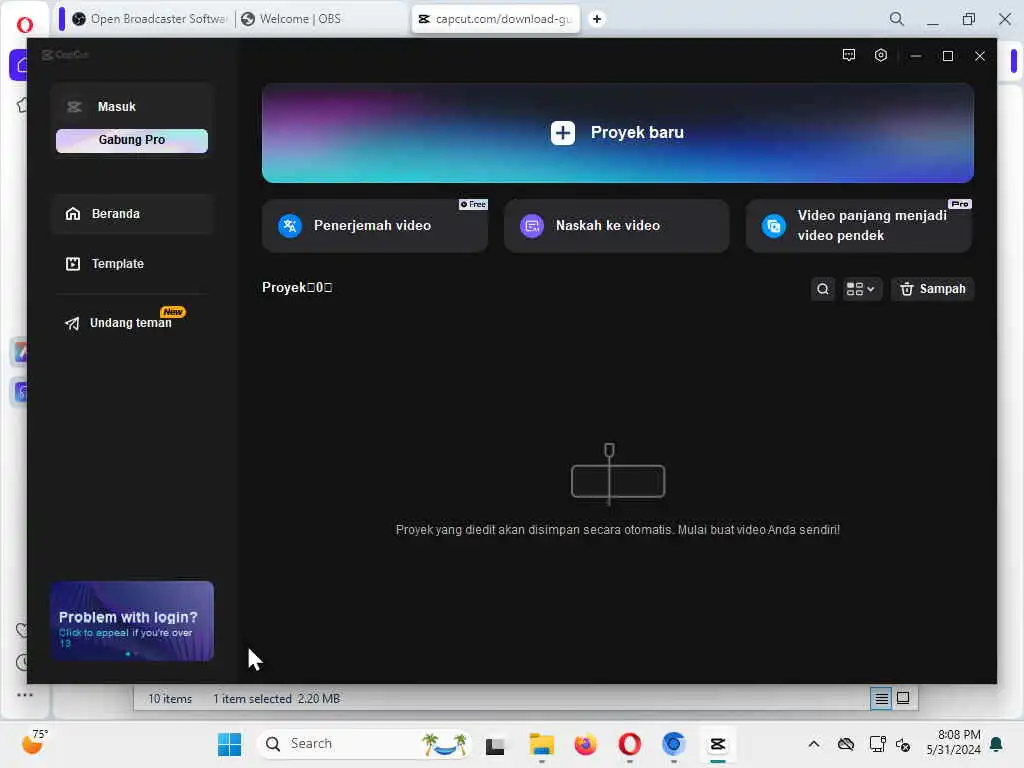This screenshot has width=1024, height=768.
Task: Click the Naskah ke video script icon
Action: (532, 226)
